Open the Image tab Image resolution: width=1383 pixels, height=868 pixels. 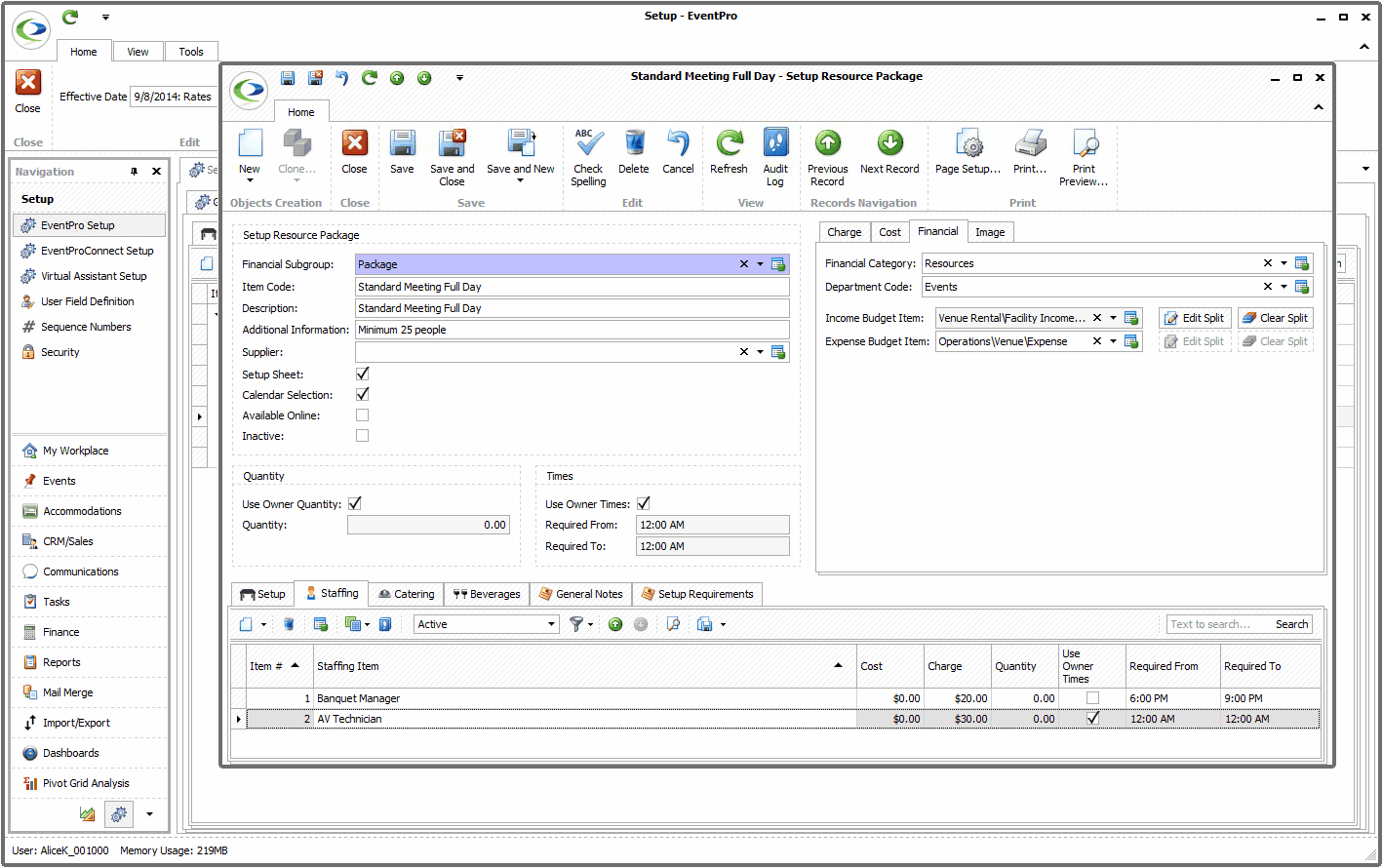990,232
